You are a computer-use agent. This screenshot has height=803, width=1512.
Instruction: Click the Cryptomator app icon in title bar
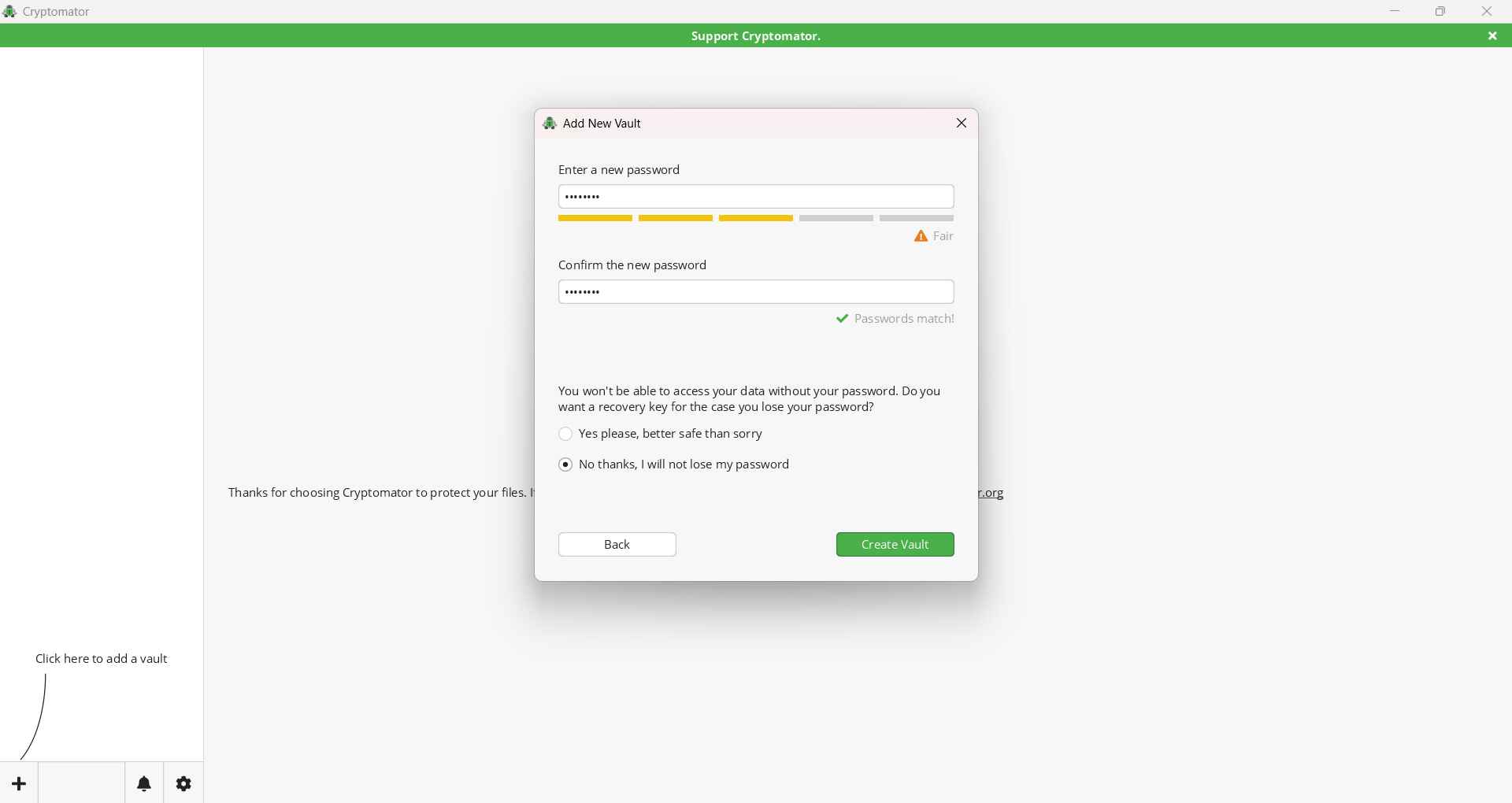(x=9, y=12)
